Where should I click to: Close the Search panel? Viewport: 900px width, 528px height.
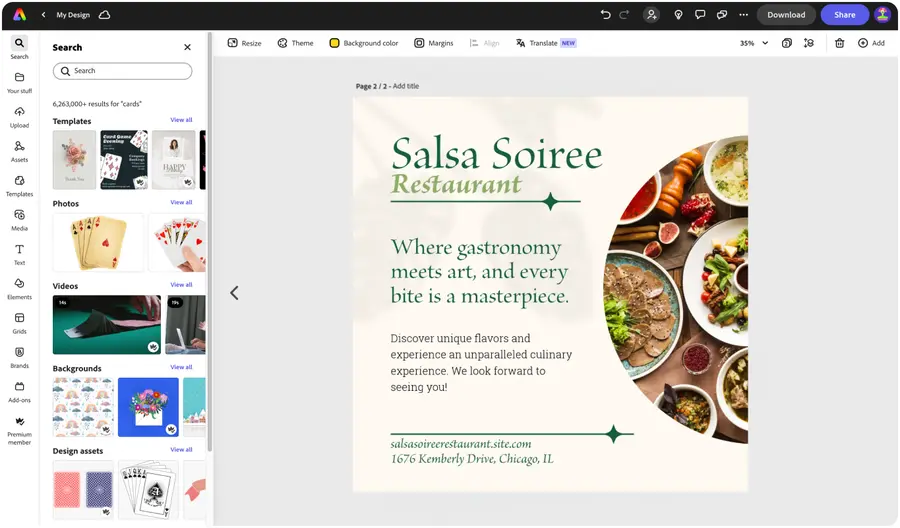click(187, 47)
